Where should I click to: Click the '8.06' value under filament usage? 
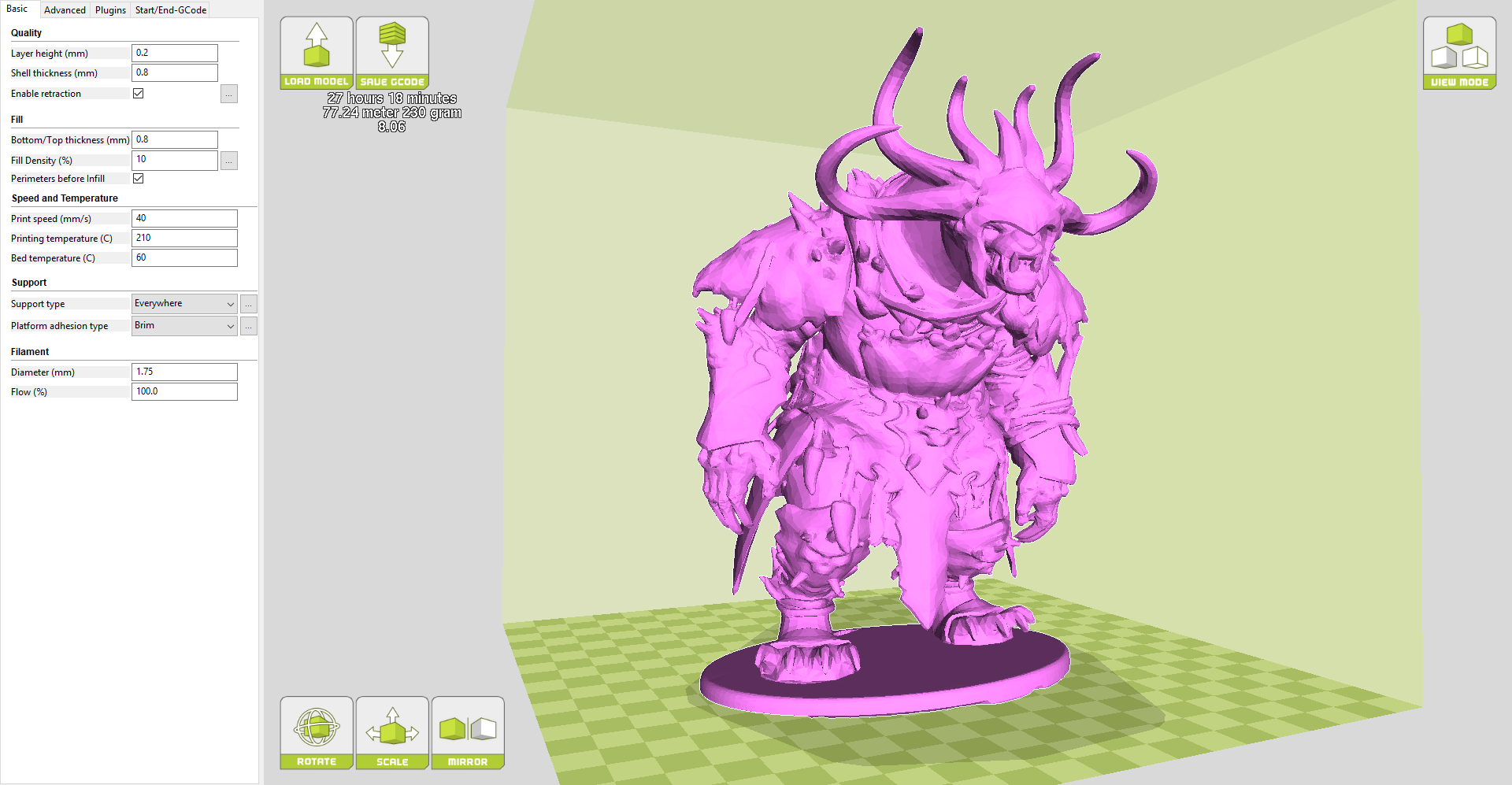[x=392, y=127]
